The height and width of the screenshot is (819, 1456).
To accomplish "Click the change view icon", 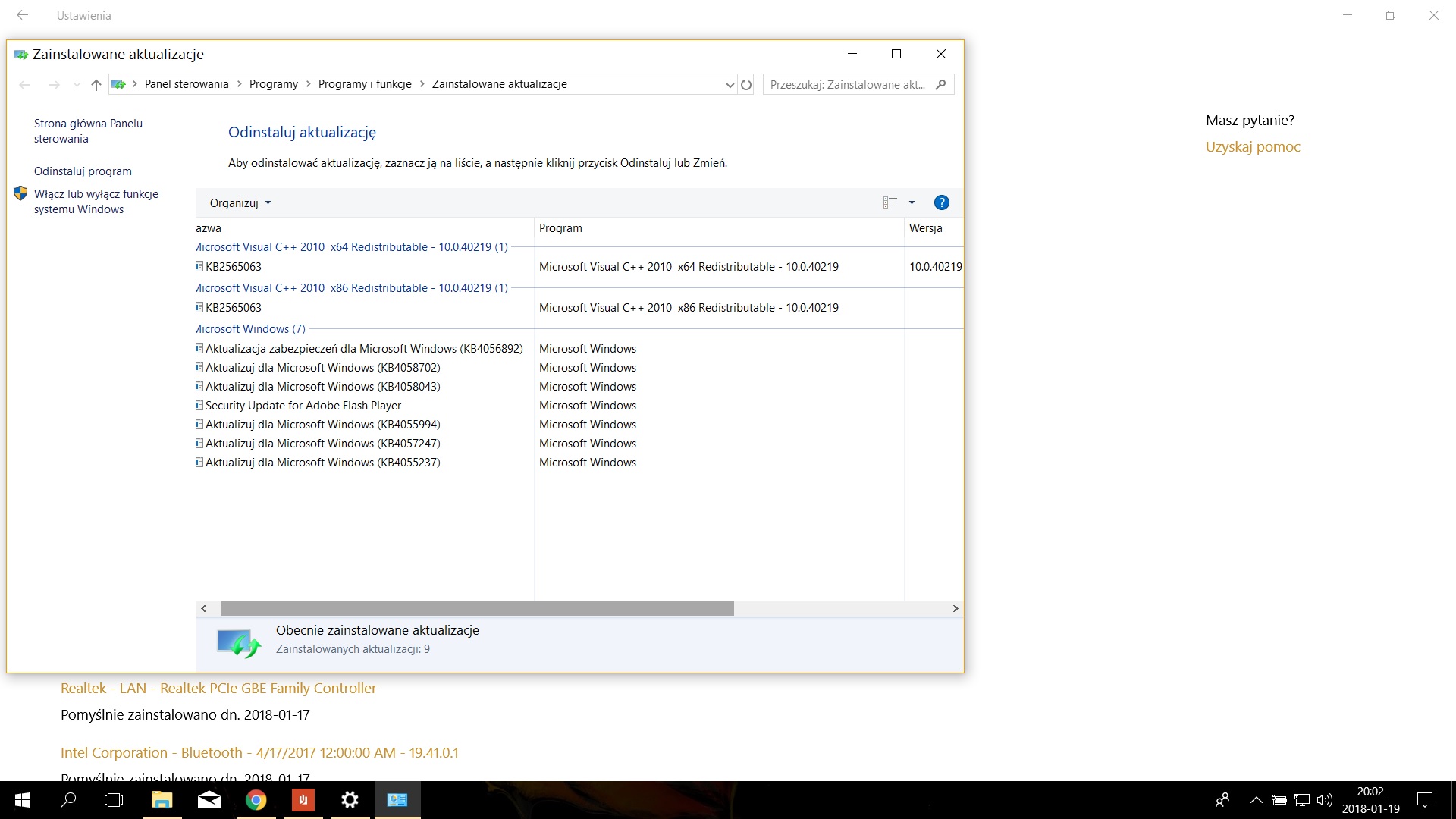I will [890, 202].
